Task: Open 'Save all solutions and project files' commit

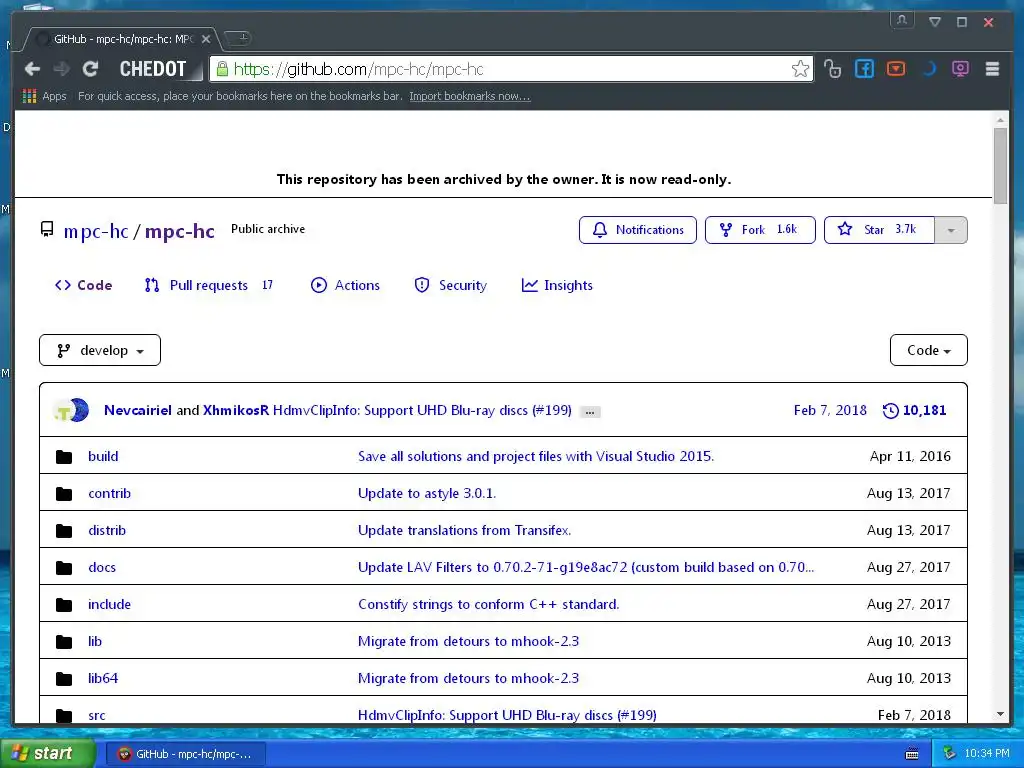Action: click(536, 456)
